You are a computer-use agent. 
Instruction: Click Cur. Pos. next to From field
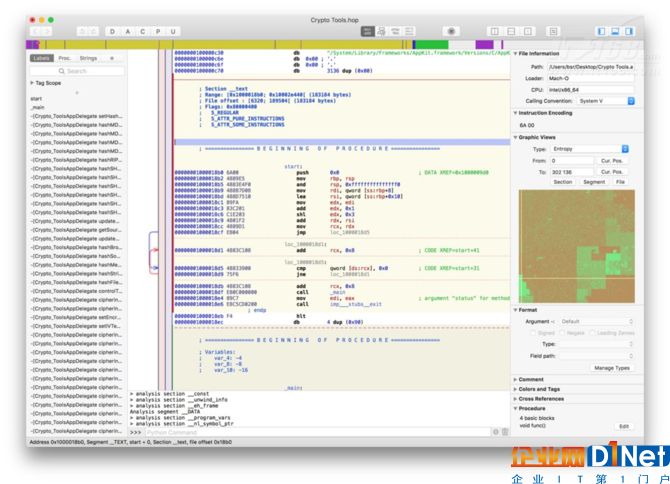tap(611, 161)
